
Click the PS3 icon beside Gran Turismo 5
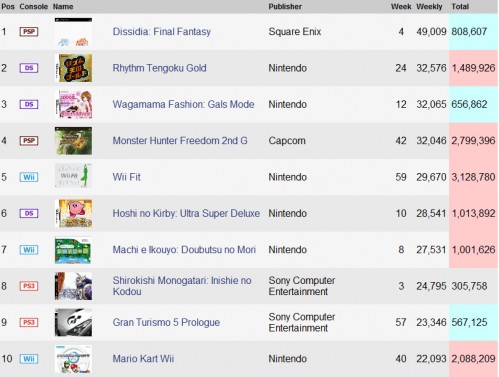29,322
